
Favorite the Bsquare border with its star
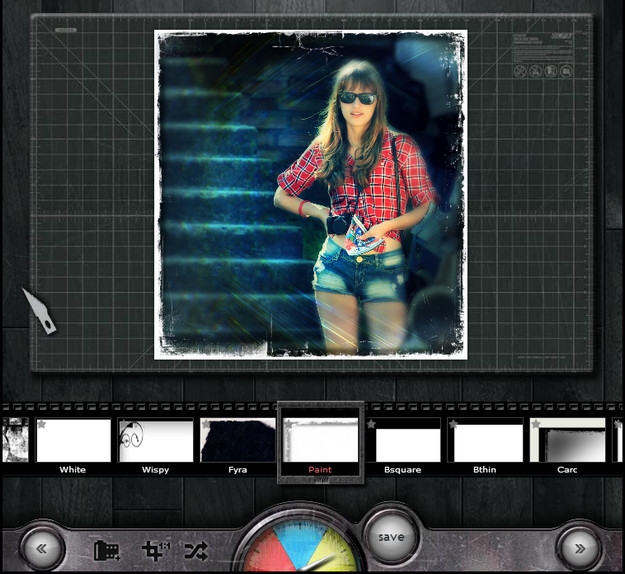[371, 424]
